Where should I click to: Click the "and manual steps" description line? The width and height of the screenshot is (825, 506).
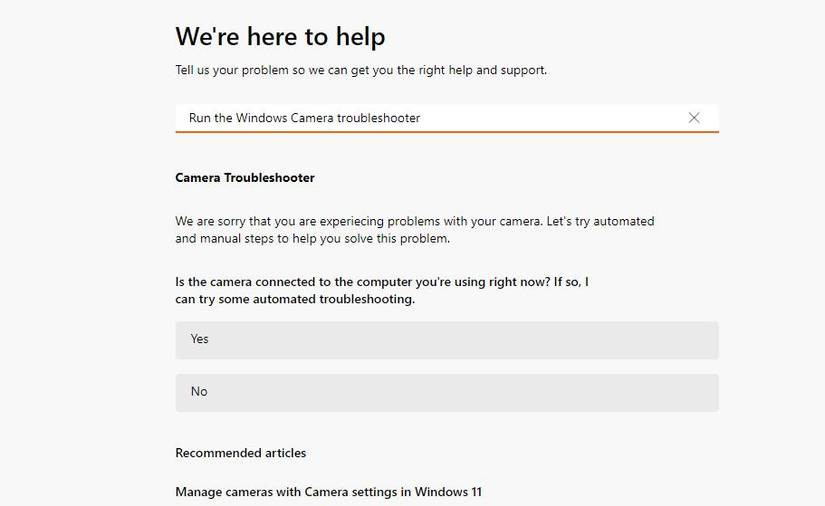coord(312,239)
